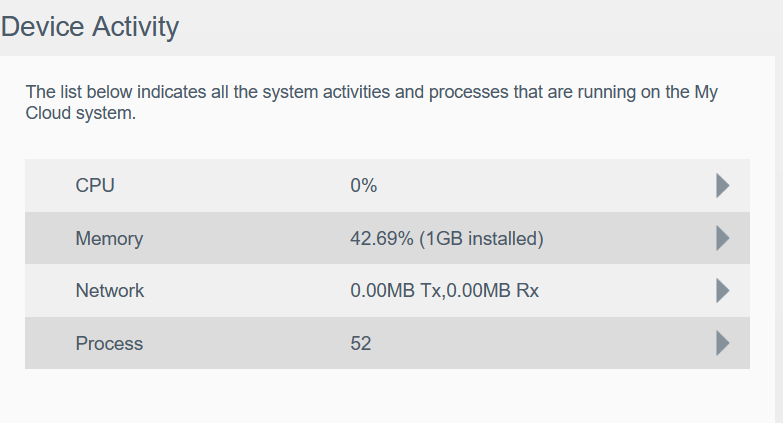Expand the CPU details arrow
Screen dimensions: 783x423
[x=722, y=185]
